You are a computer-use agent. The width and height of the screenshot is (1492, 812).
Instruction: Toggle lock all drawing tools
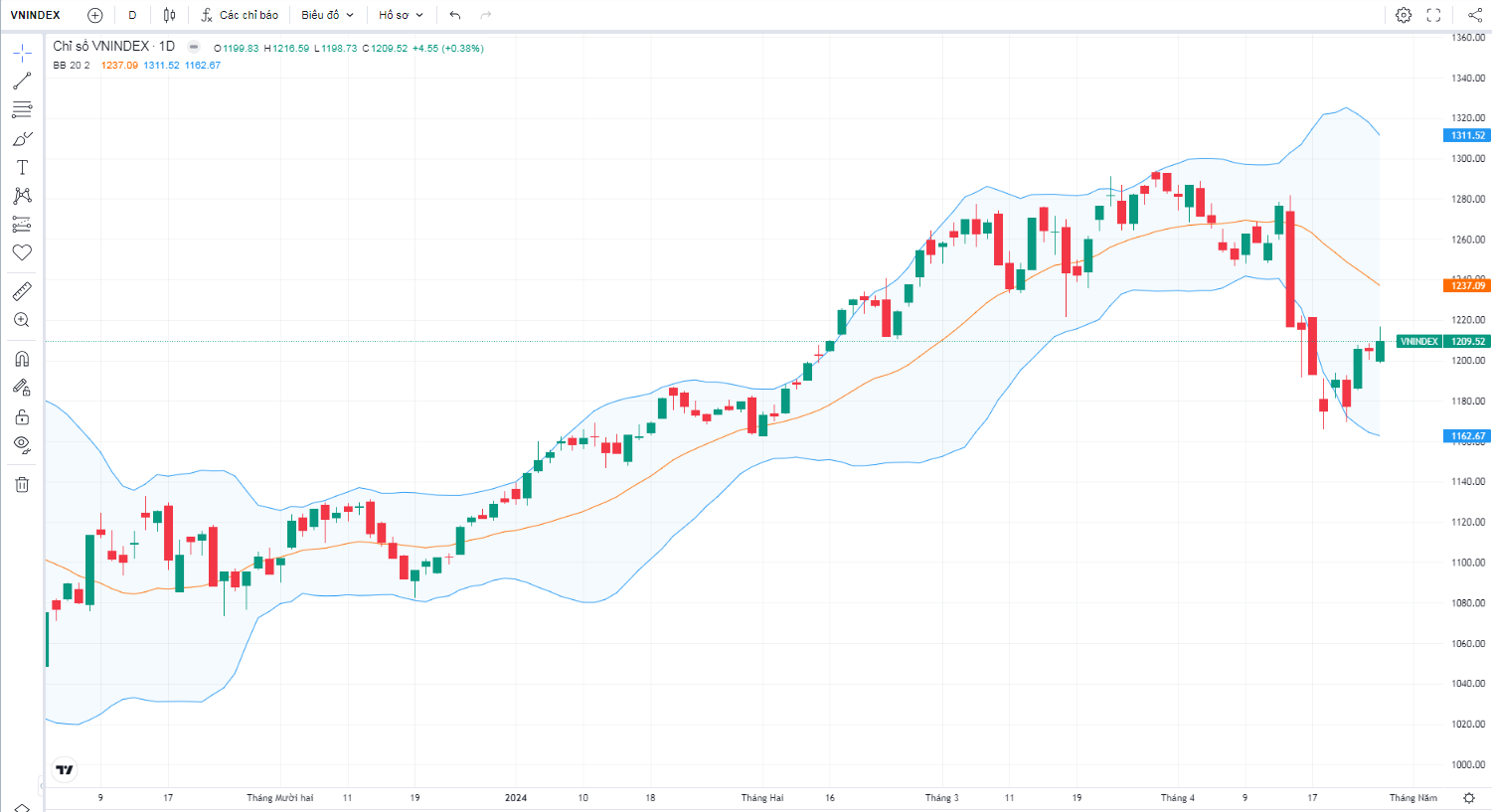click(x=22, y=416)
